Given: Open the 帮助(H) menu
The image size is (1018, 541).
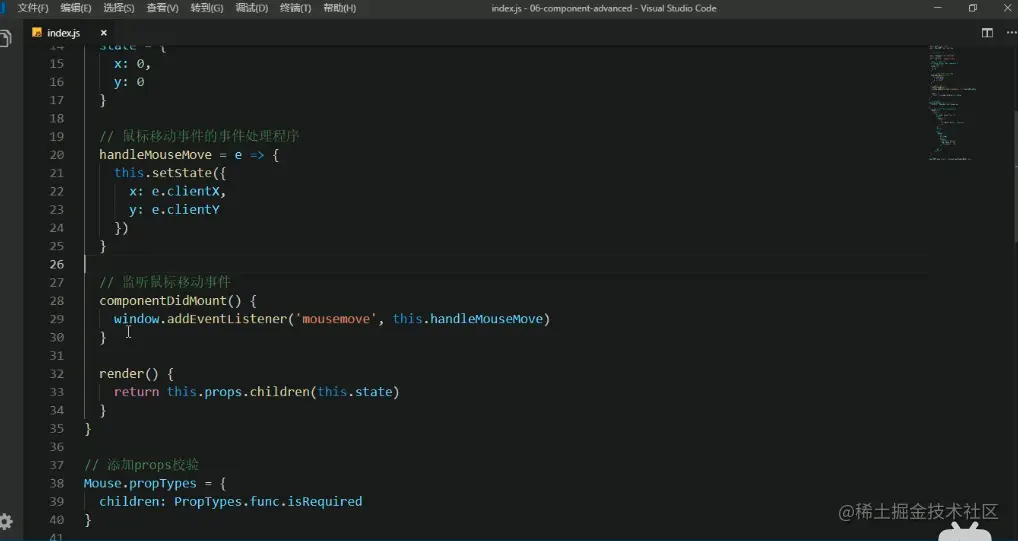Looking at the screenshot, I should tap(340, 8).
